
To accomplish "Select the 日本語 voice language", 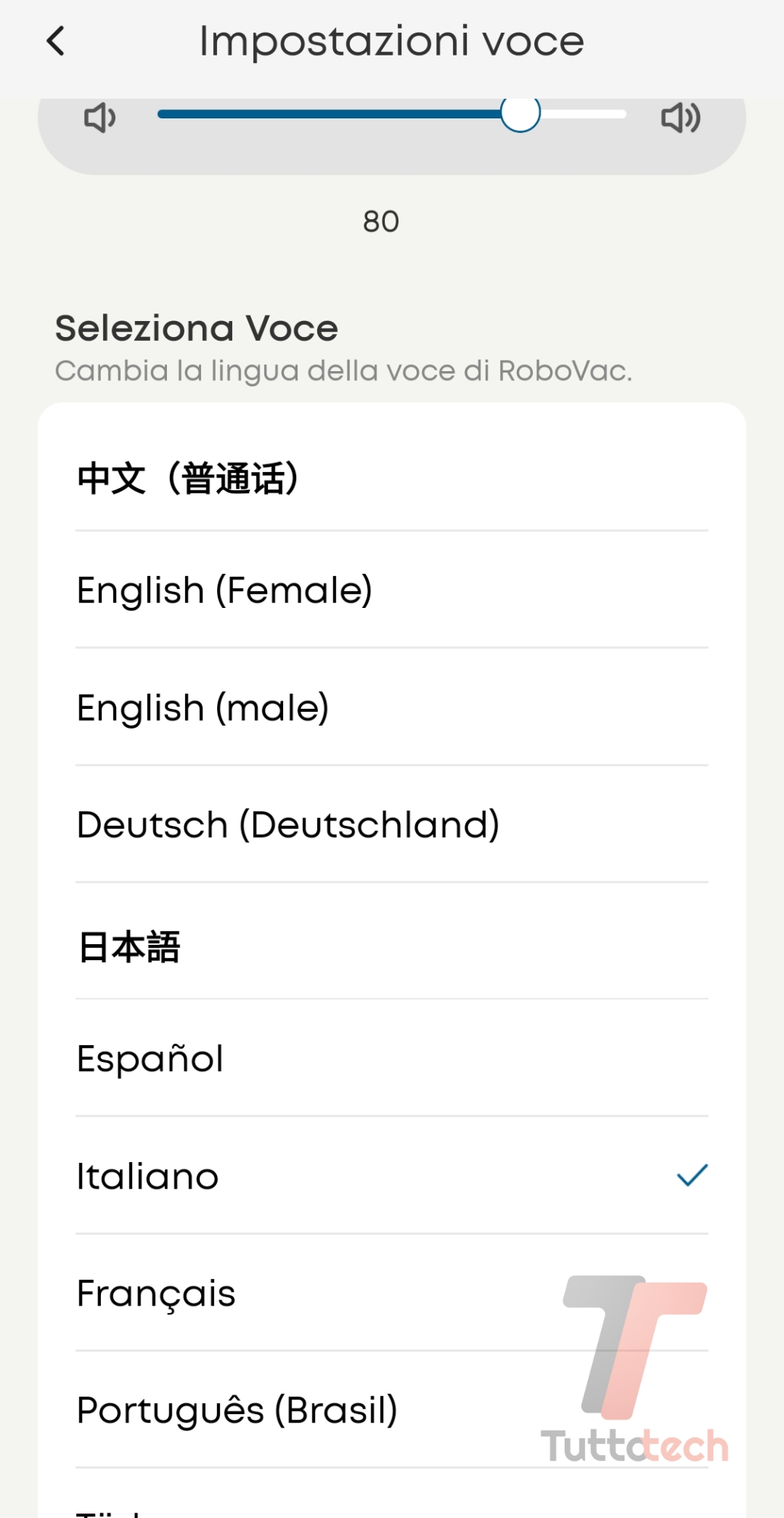I will pyautogui.click(x=130, y=947).
